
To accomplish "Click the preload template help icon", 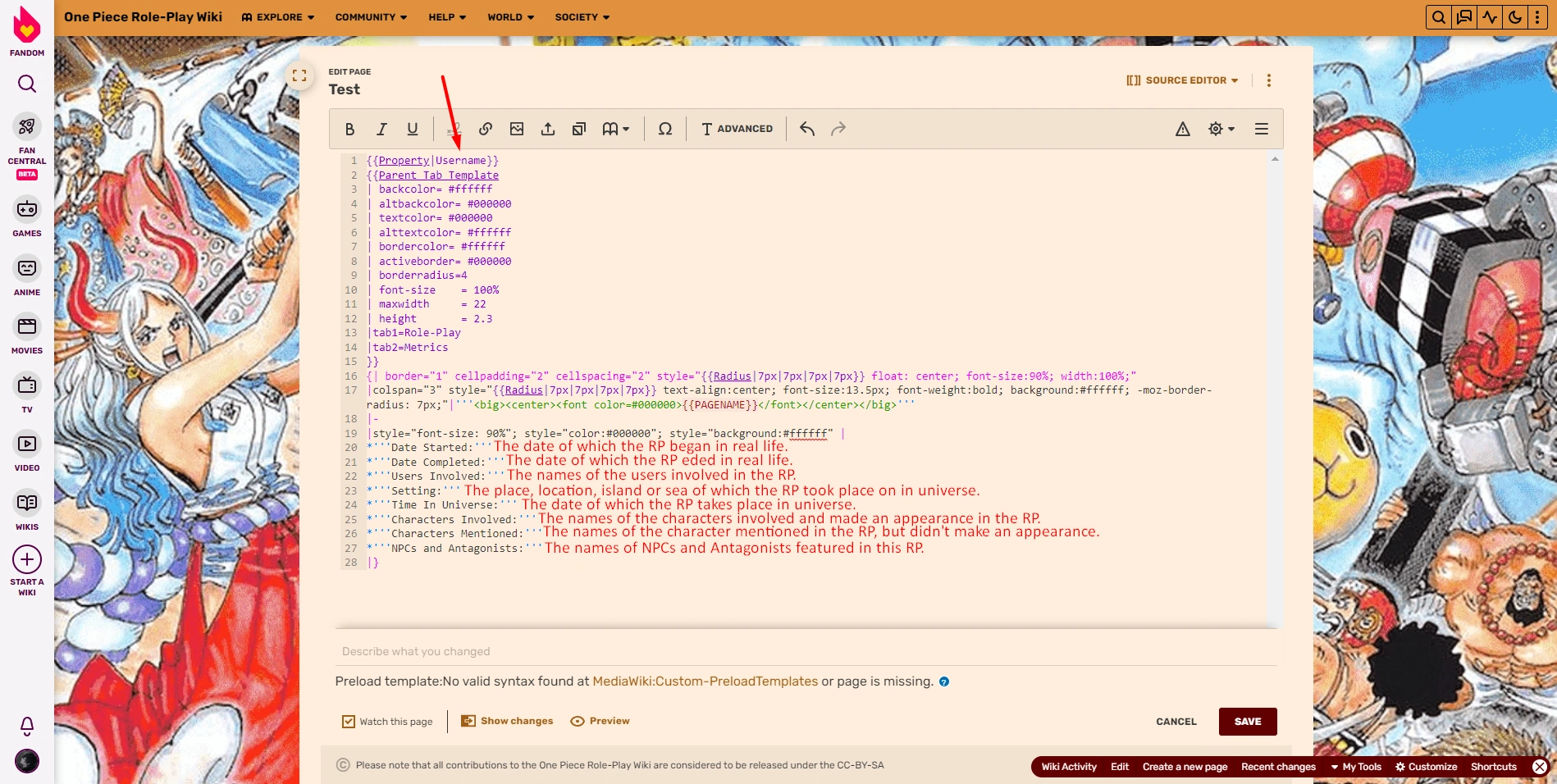I will click(x=944, y=681).
